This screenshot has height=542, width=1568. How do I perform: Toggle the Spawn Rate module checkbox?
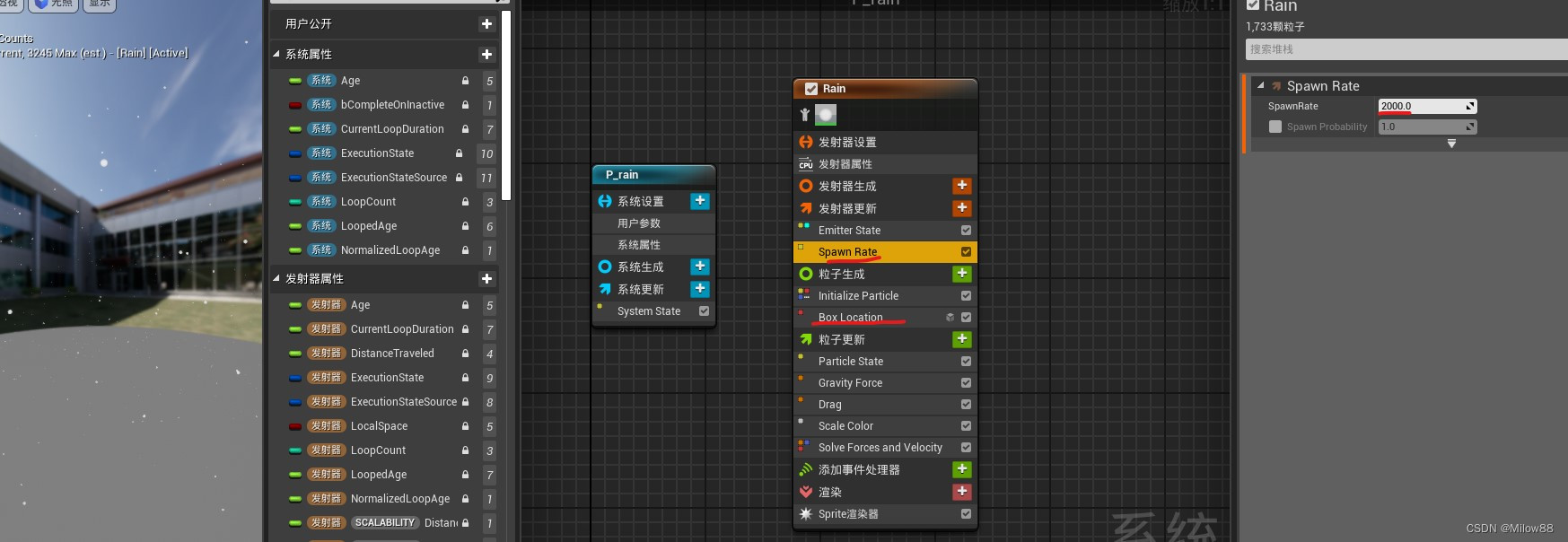(x=966, y=252)
